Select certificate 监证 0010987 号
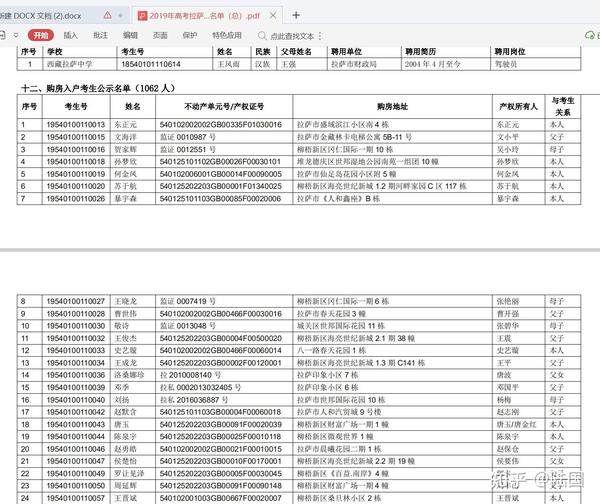 pyautogui.click(x=188, y=137)
